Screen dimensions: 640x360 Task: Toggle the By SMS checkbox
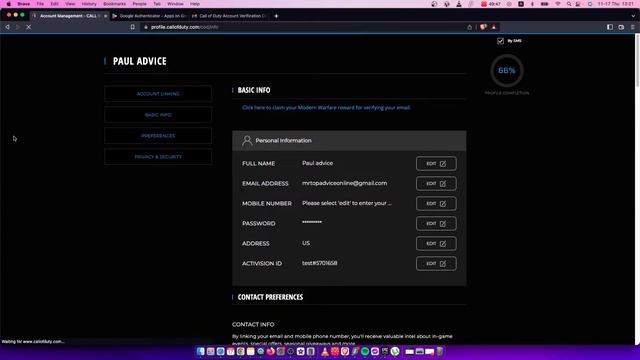(x=500, y=41)
